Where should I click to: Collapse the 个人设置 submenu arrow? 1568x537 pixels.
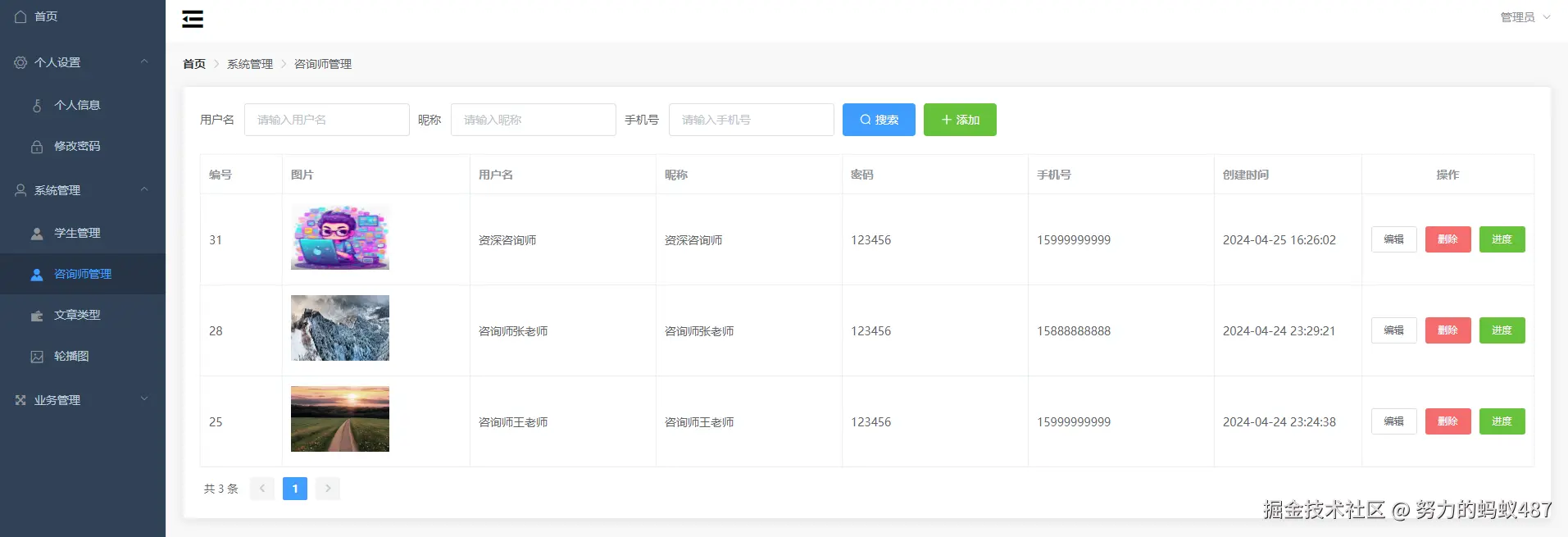point(144,61)
